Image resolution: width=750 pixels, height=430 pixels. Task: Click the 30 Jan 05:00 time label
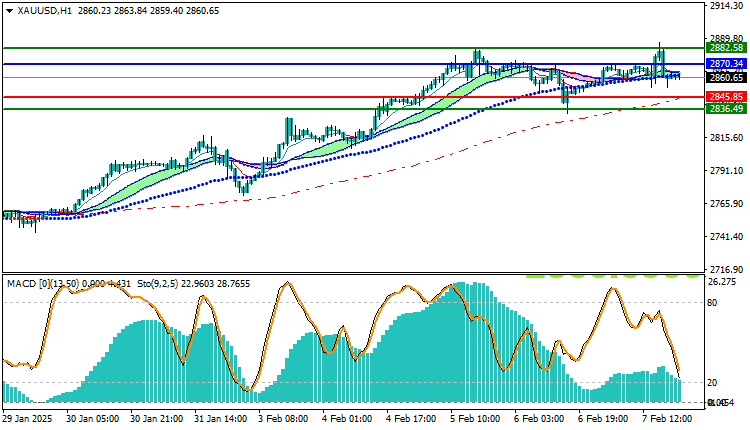click(92, 419)
